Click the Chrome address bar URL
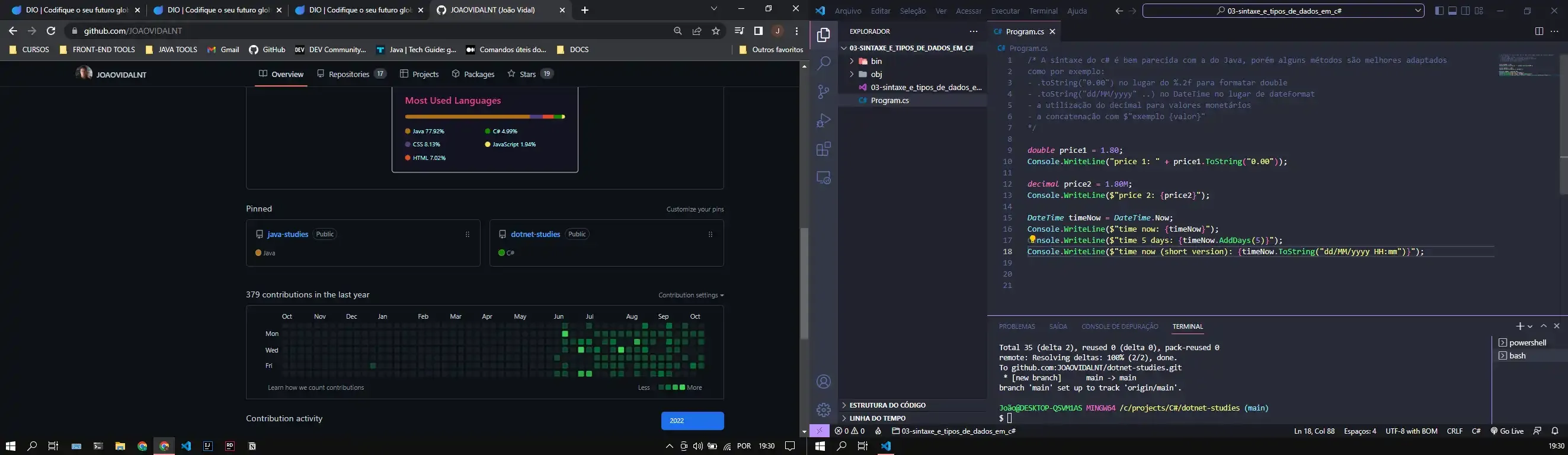1568x455 pixels. pos(133,31)
